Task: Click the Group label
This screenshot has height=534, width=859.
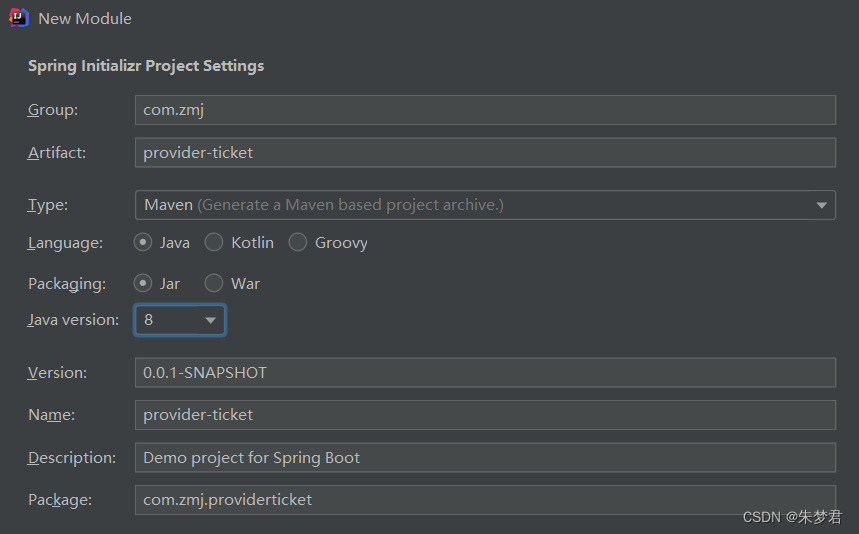Action: tap(53, 110)
